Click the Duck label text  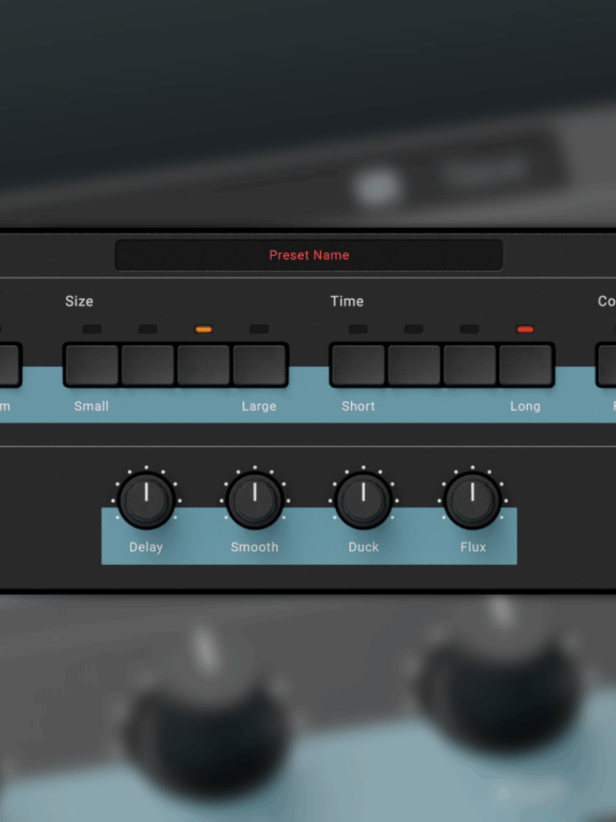363,547
